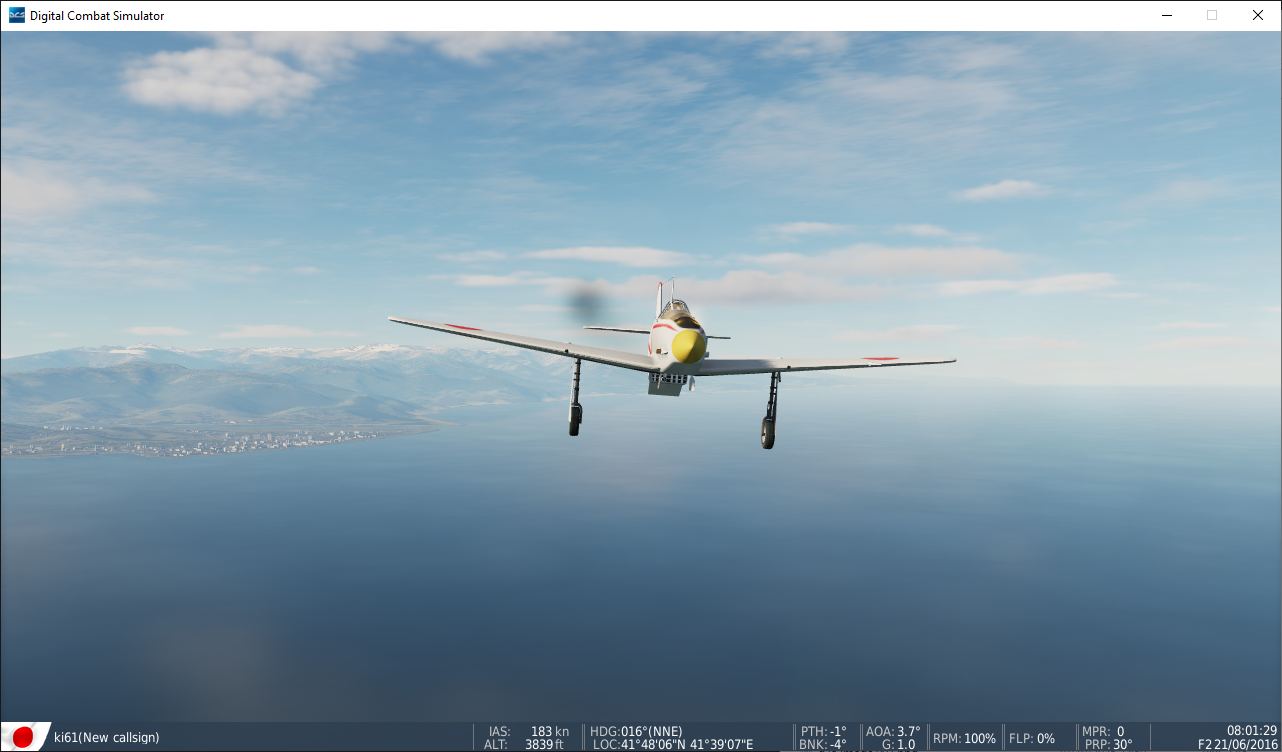Select the ki61 (New callsign) unit label
1282x752 pixels.
[106, 738]
